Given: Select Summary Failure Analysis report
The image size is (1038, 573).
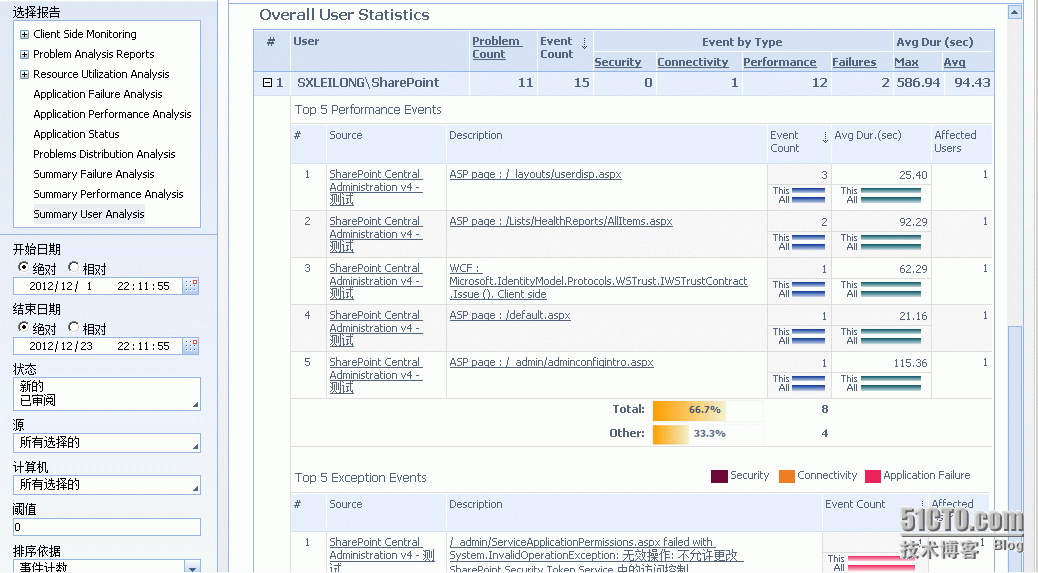Looking at the screenshot, I should (94, 173).
